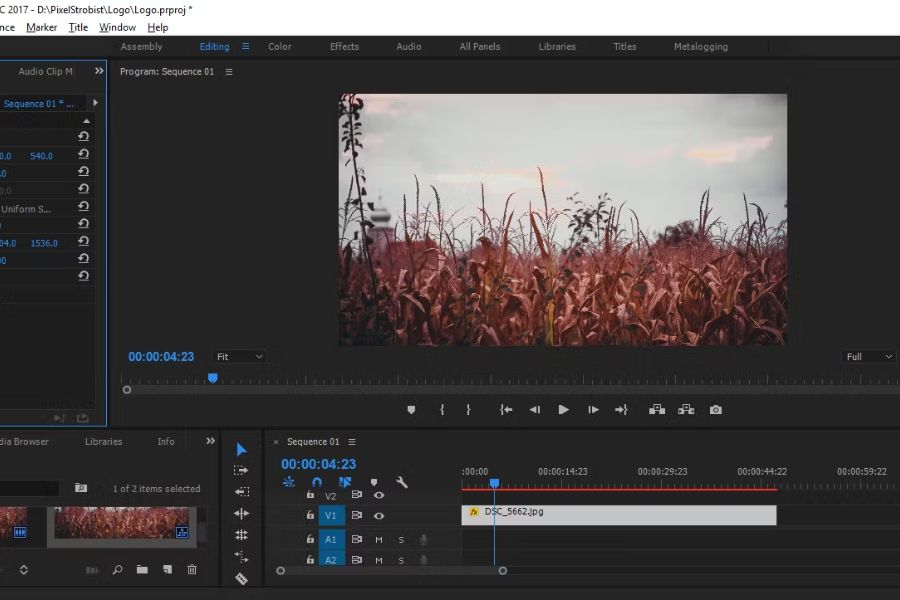Switch to the Color workspace tab
This screenshot has width=900, height=600.
pyautogui.click(x=280, y=46)
